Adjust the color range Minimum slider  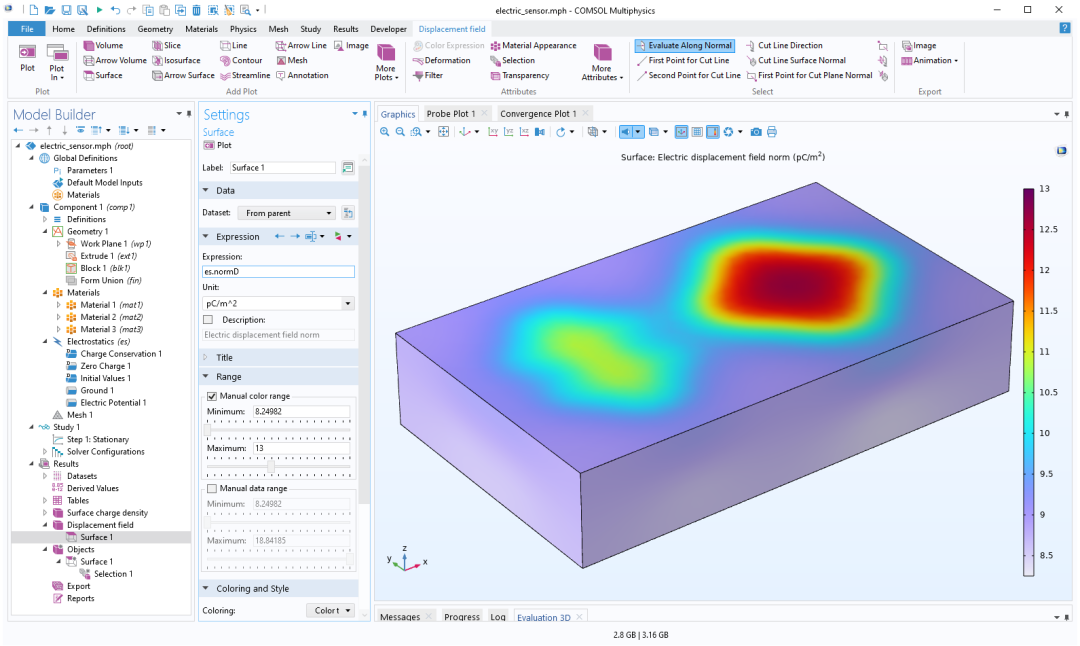207,430
